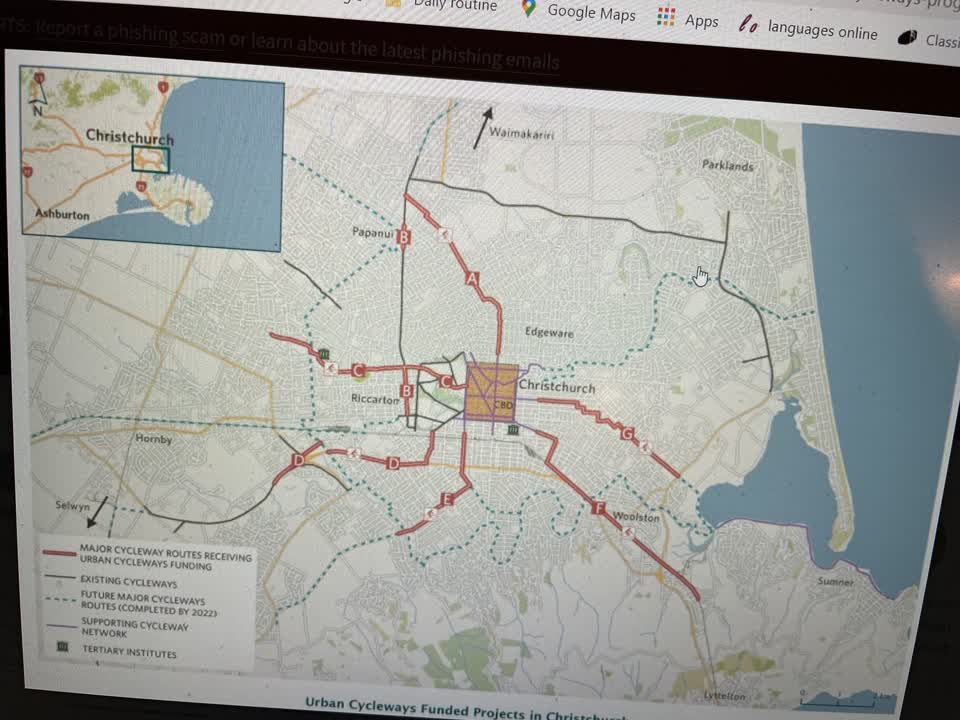Click the red languages online bookmark icon

point(748,24)
